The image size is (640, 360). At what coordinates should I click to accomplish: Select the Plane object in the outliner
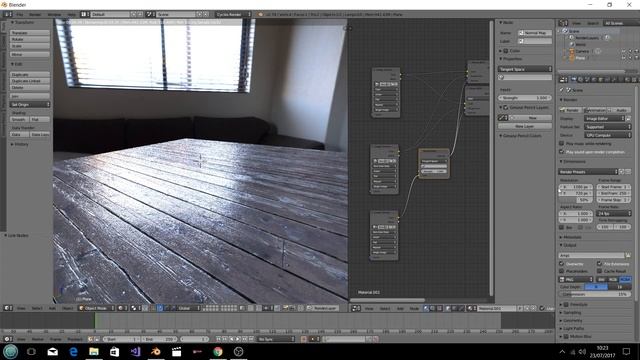point(580,58)
